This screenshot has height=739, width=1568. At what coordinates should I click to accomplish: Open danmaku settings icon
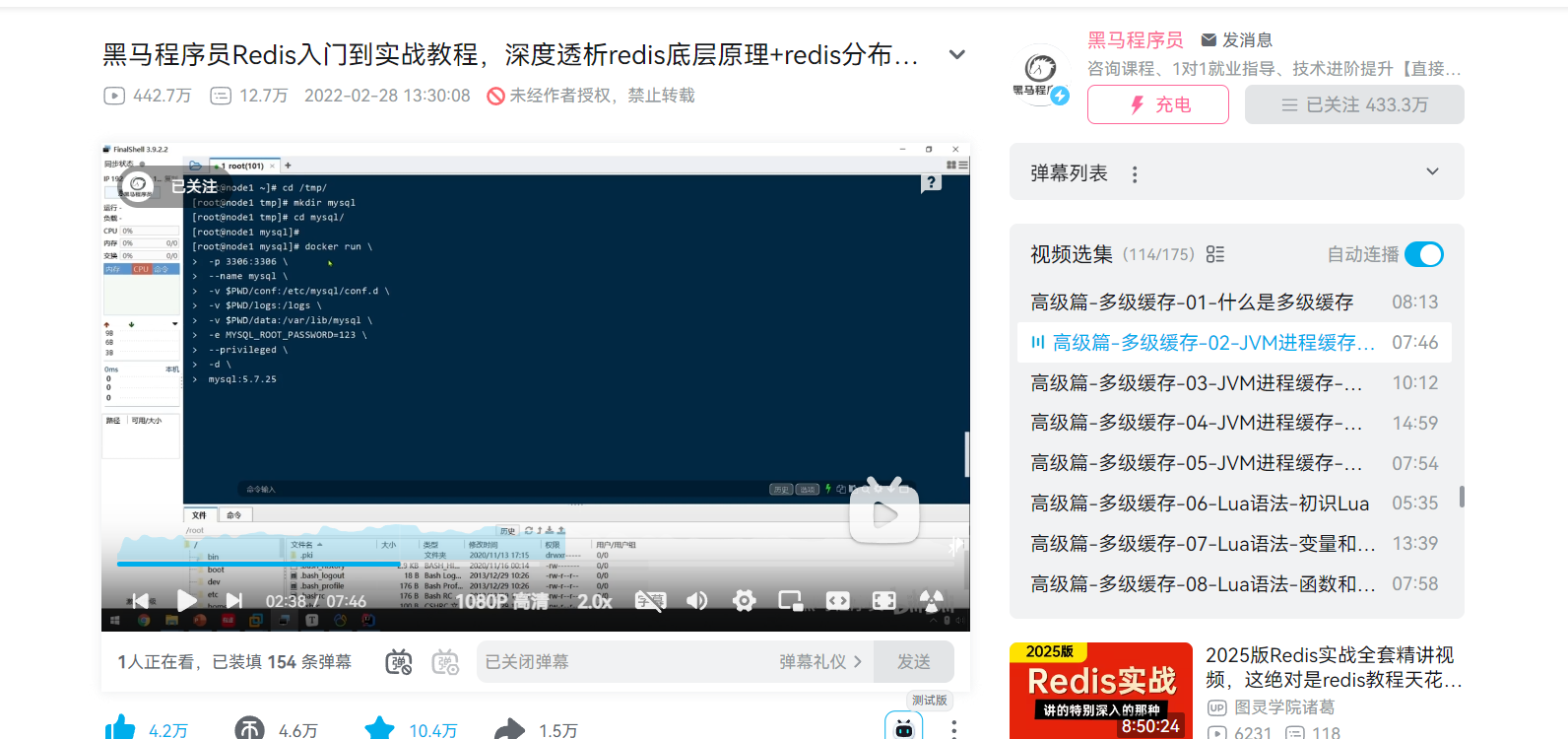[446, 662]
